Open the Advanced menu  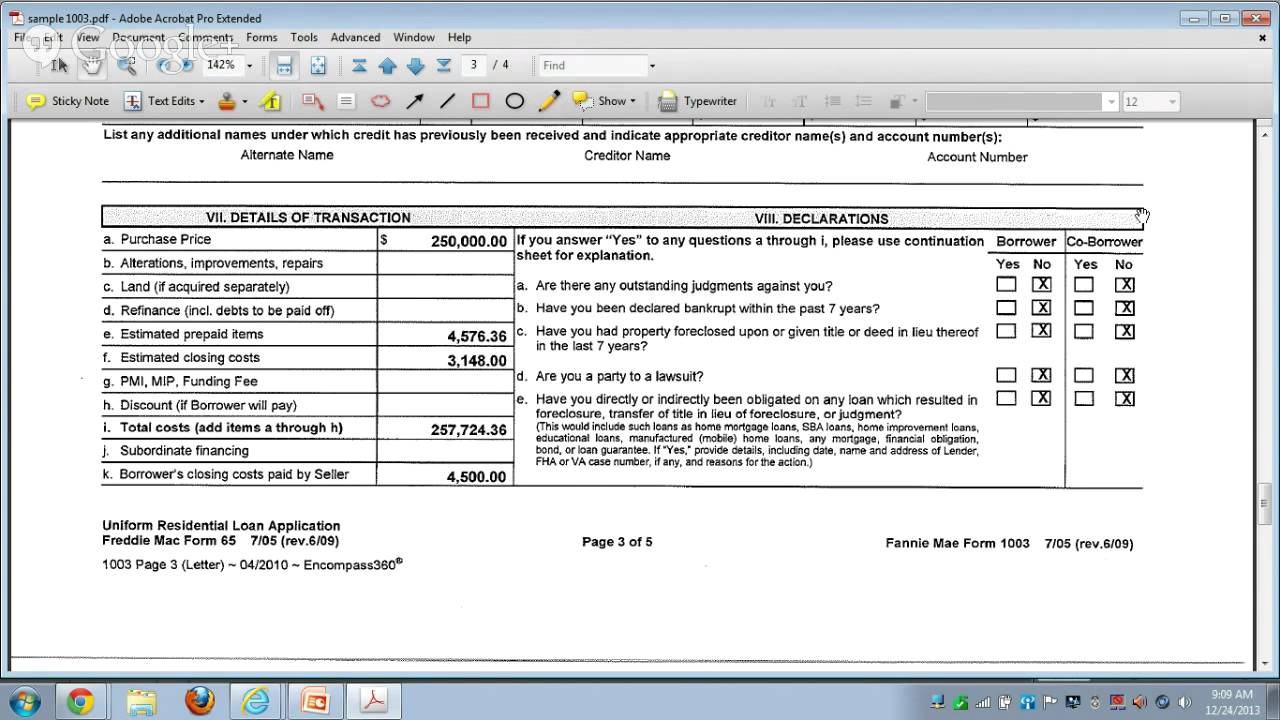355,37
